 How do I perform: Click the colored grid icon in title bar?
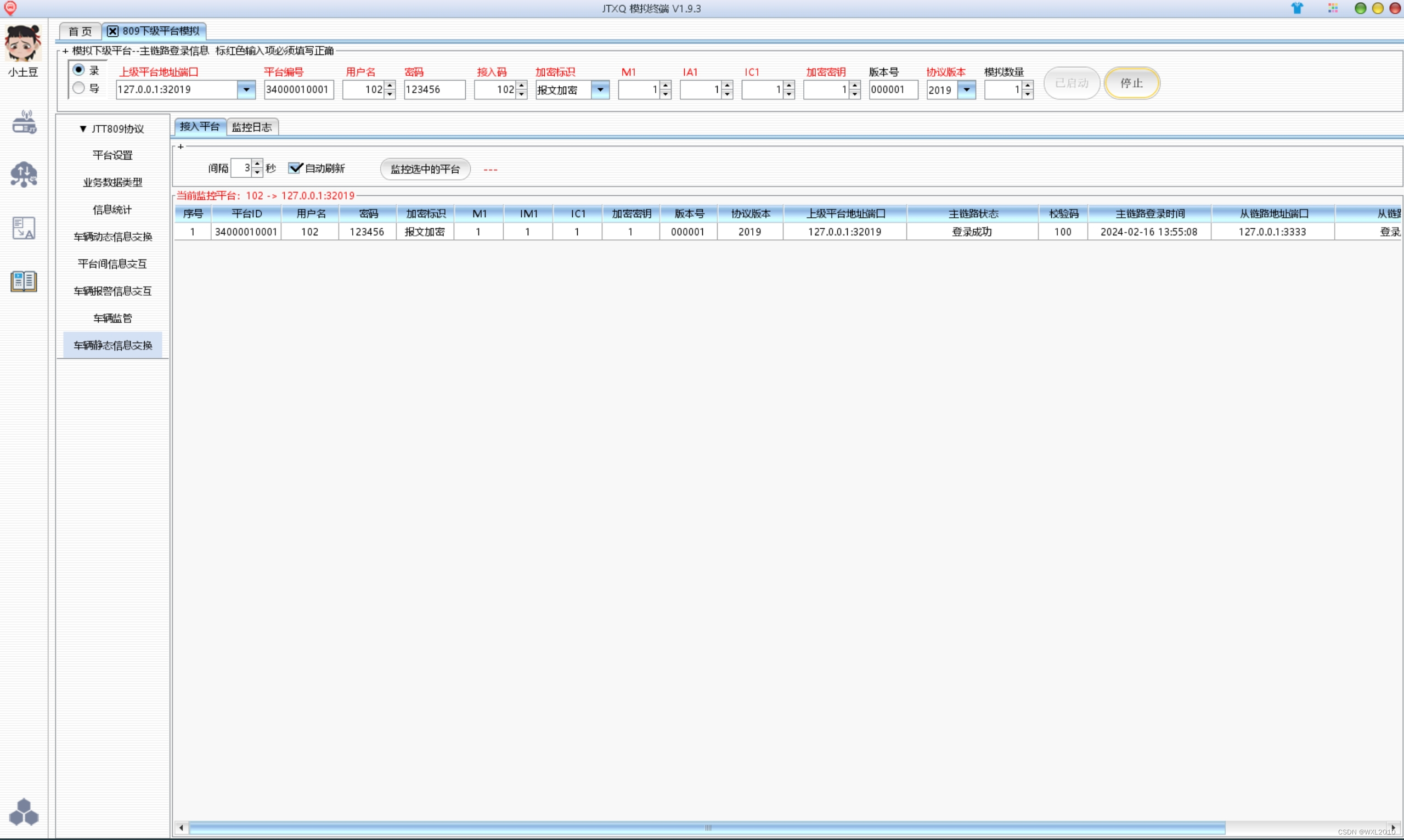(1333, 8)
